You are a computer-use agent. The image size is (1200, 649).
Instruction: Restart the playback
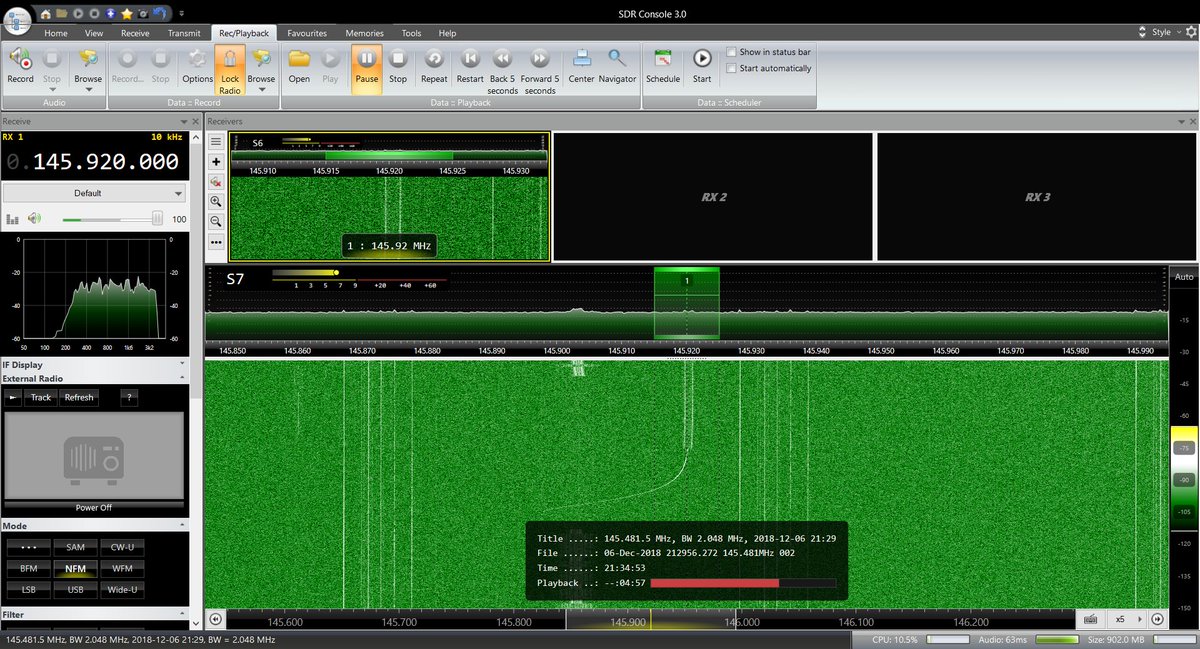pyautogui.click(x=470, y=65)
